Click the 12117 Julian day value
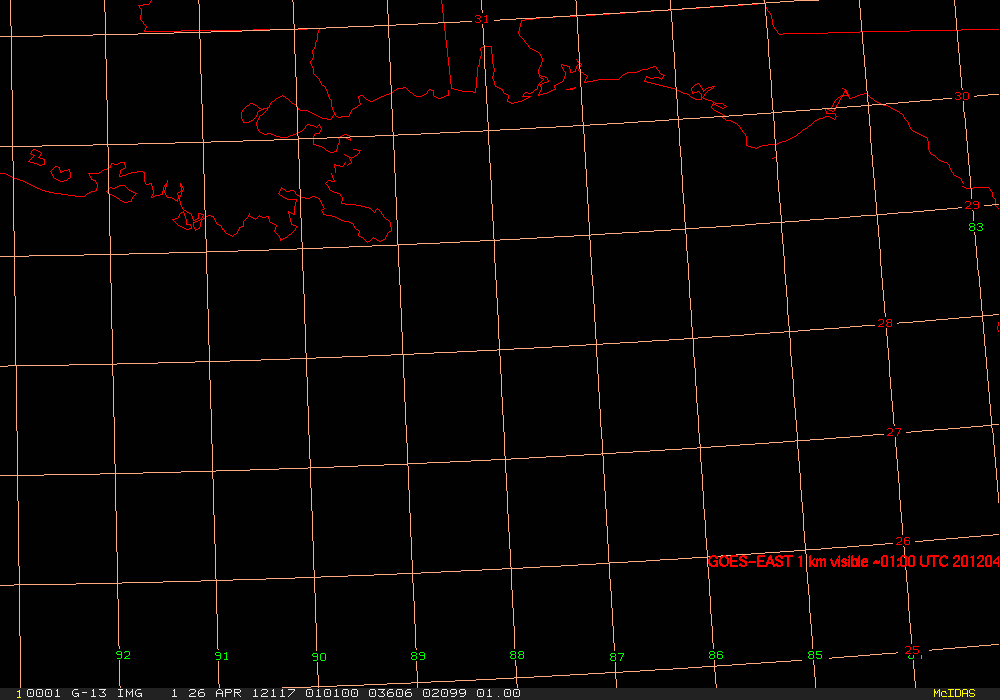1000x700 pixels. (274, 693)
